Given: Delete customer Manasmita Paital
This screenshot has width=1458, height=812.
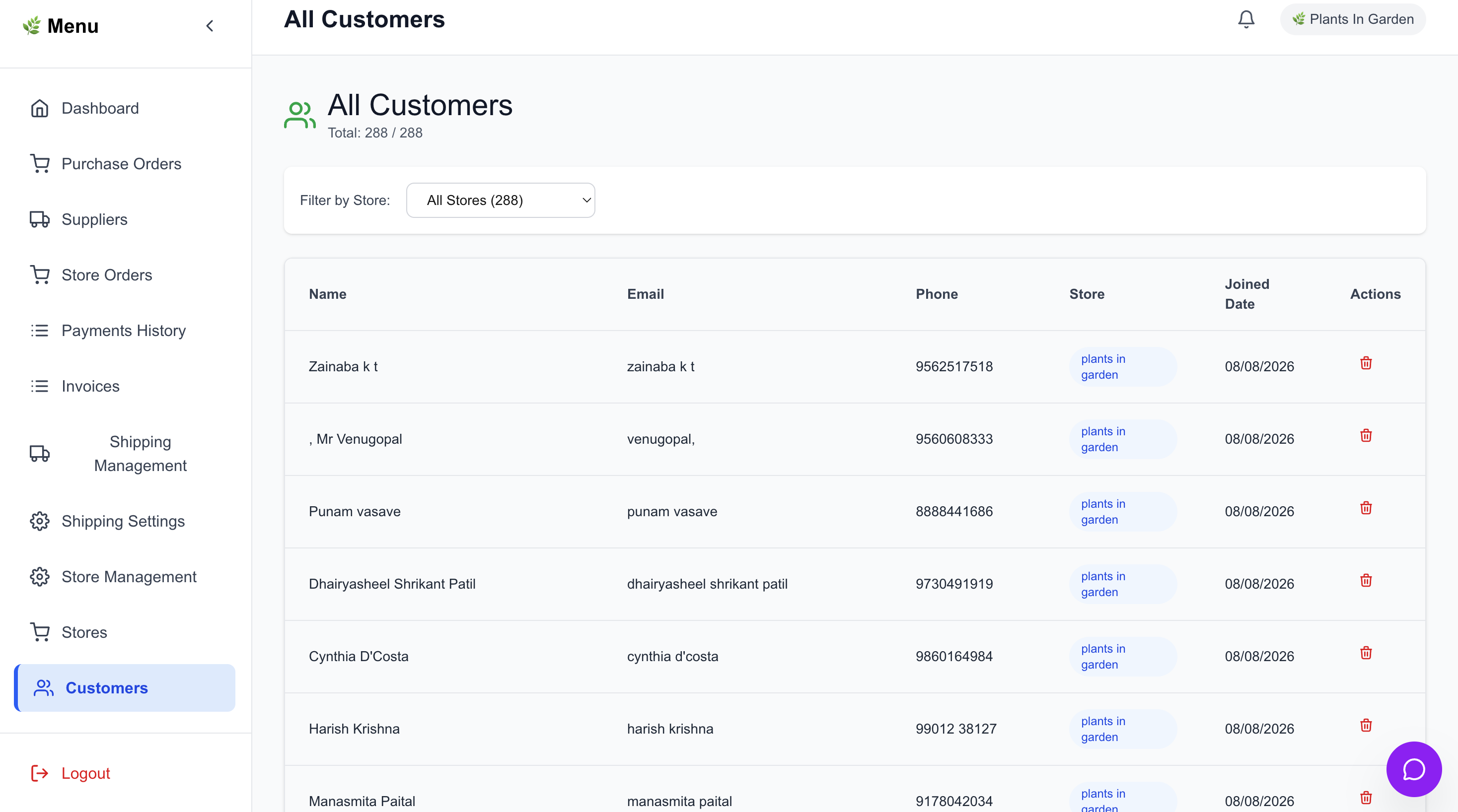Looking at the screenshot, I should coord(1366,797).
